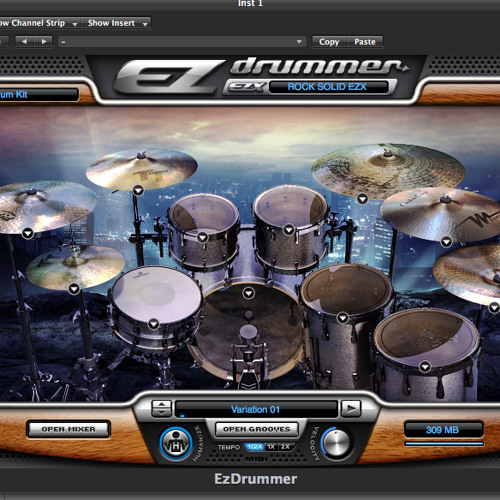Screen dimensions: 500x500
Task: Toggle the Humanize button
Action: pyautogui.click(x=176, y=444)
